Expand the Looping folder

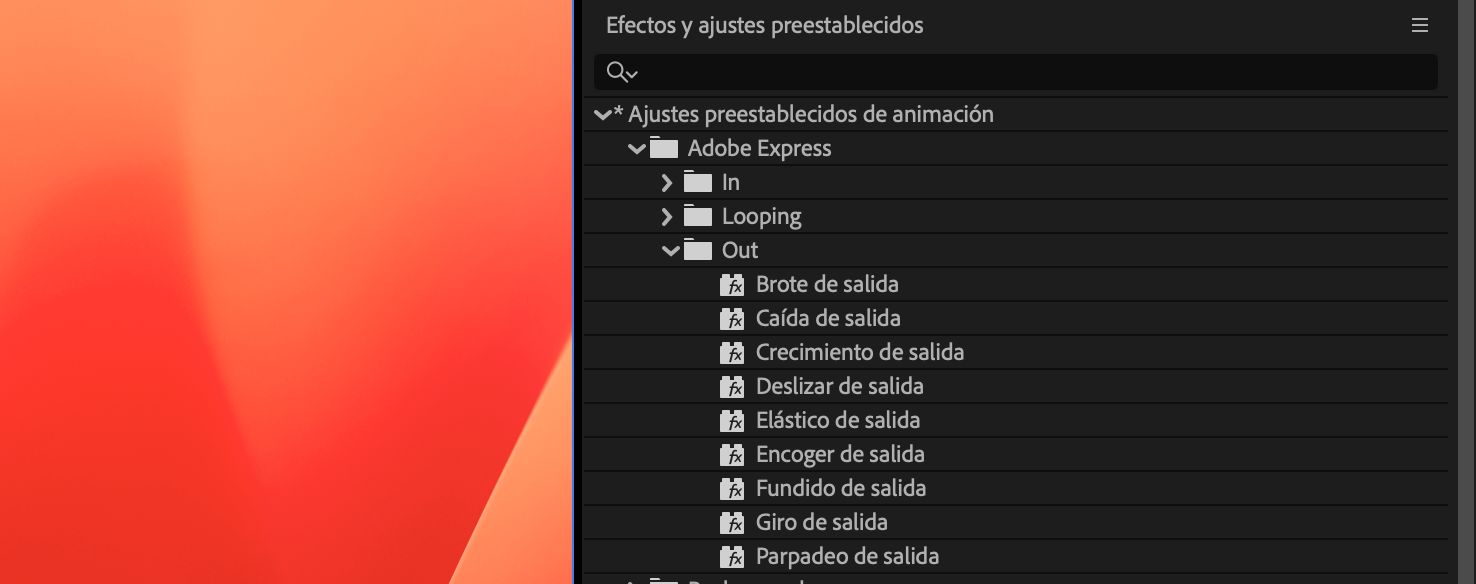coord(667,216)
